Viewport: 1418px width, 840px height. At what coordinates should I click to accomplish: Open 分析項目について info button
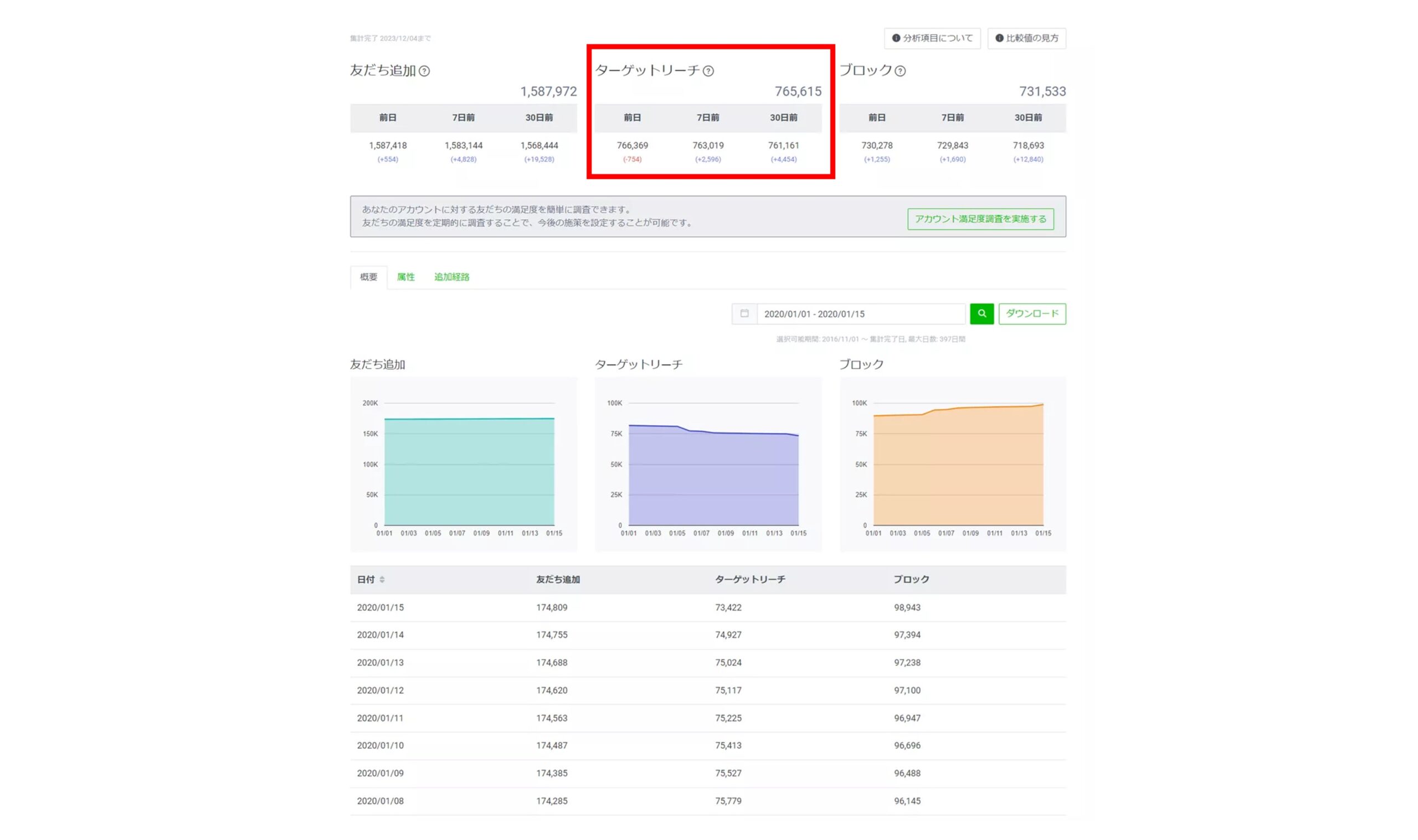932,38
